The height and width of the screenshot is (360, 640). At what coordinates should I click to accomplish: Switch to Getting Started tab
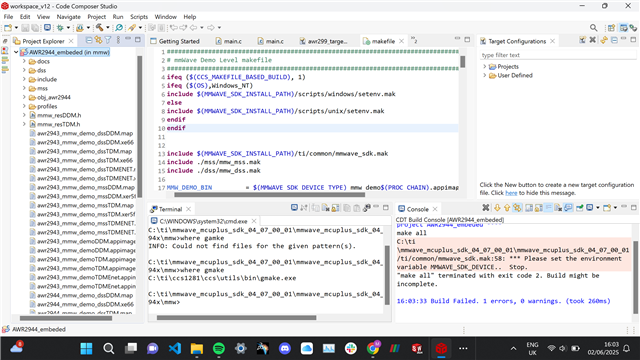click(175, 41)
